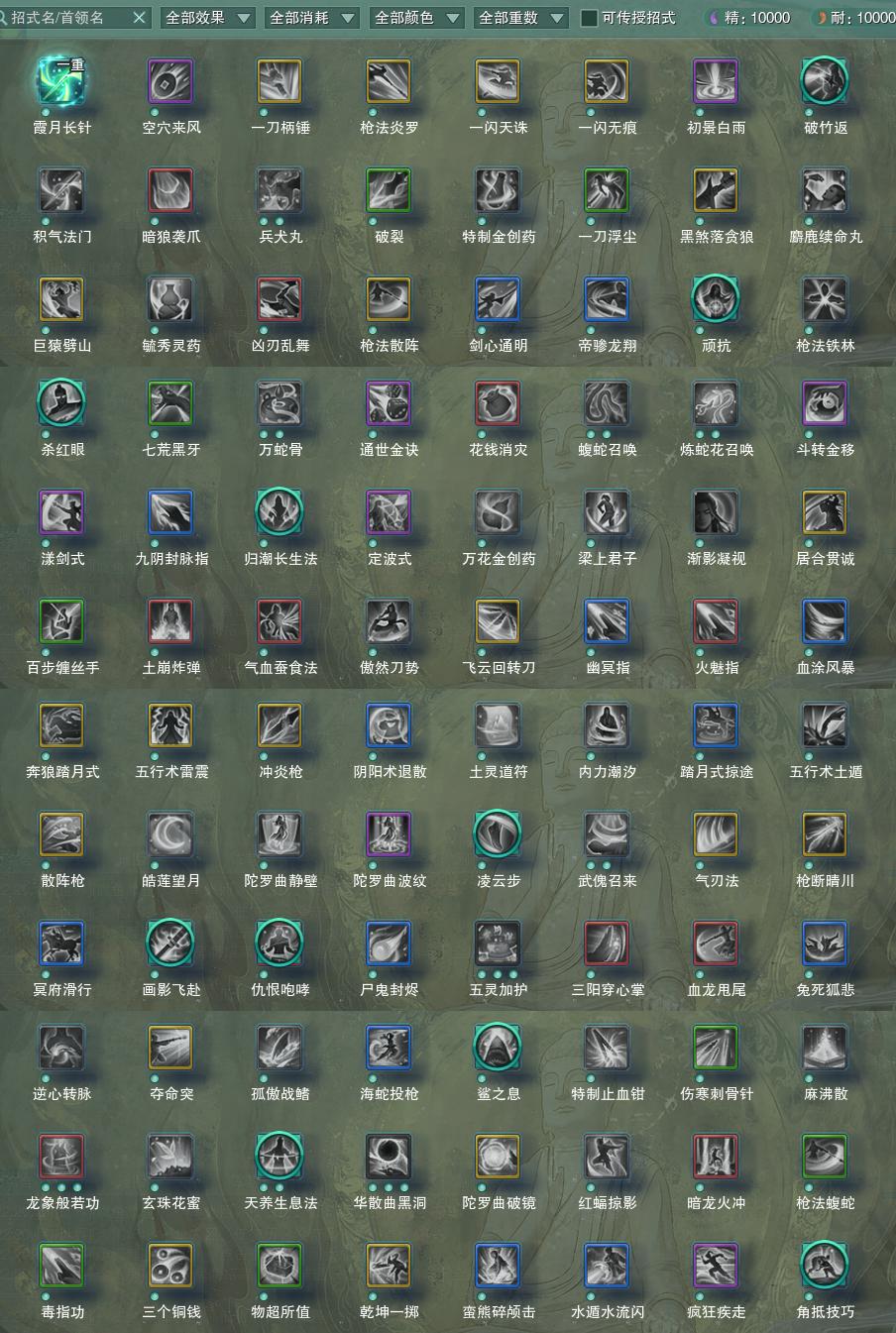The width and height of the screenshot is (896, 1333).
Task: Select the 破竹返 skill icon
Action: [x=825, y=81]
